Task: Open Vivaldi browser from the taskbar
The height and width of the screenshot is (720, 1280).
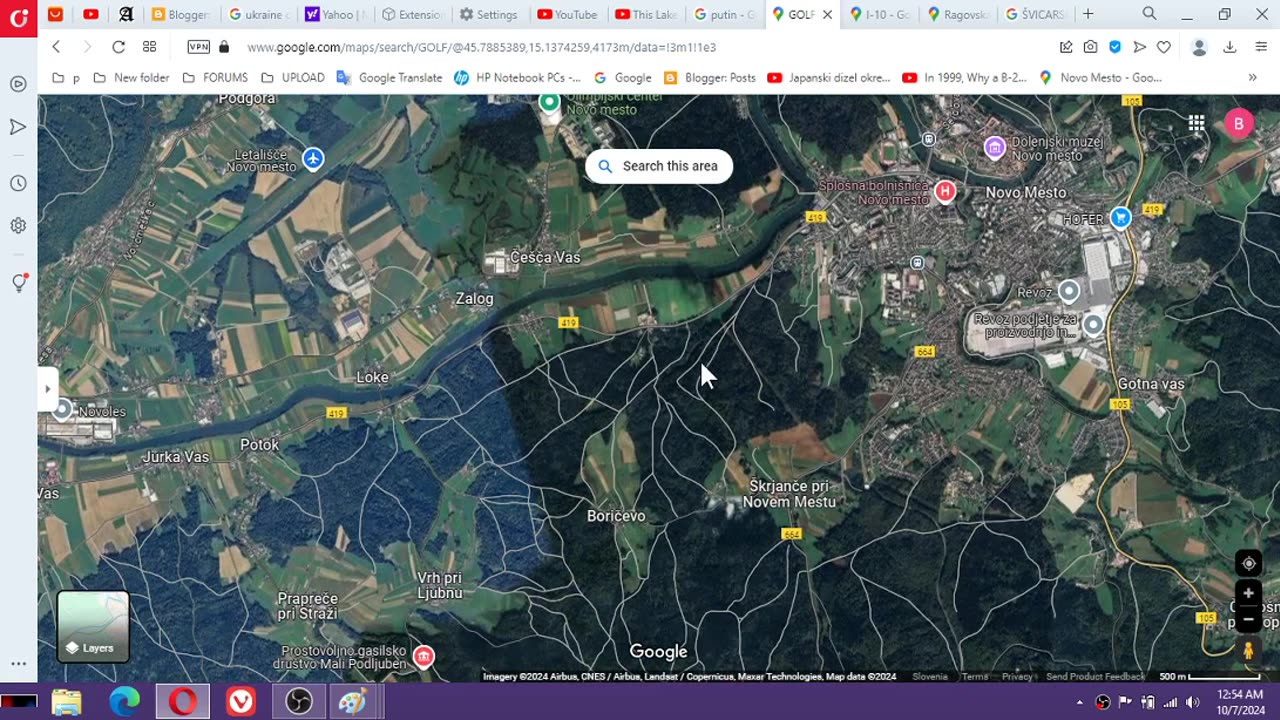Action: coord(241,702)
